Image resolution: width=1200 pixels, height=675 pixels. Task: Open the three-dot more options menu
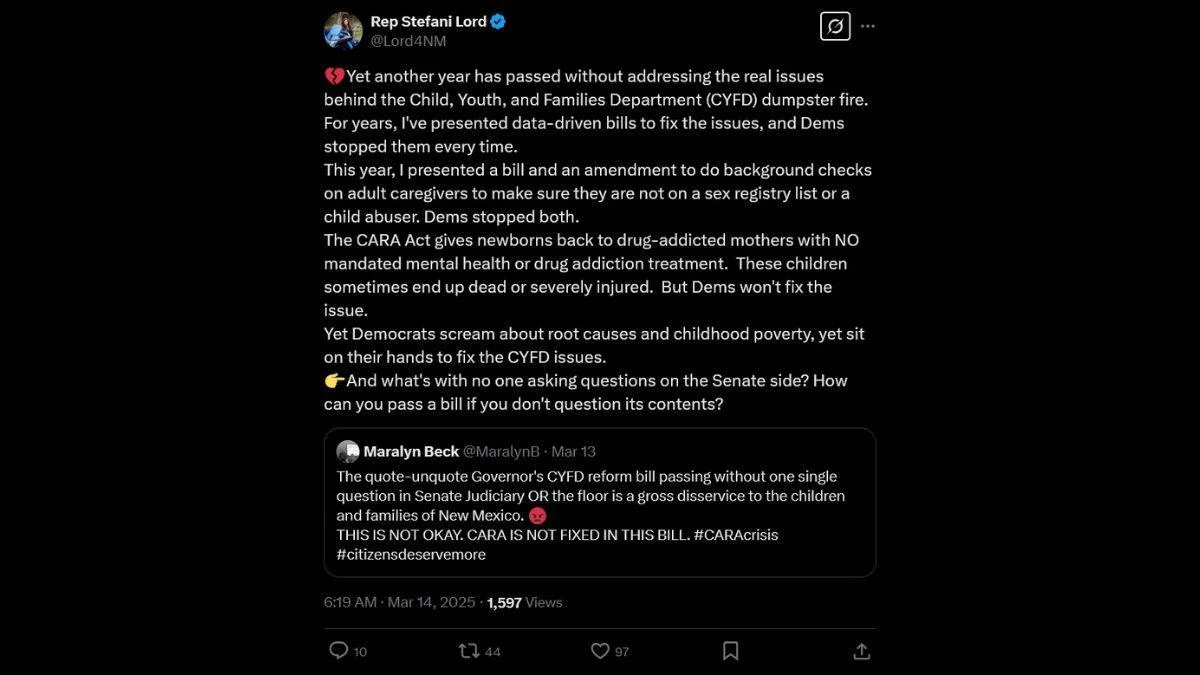pyautogui.click(x=868, y=26)
